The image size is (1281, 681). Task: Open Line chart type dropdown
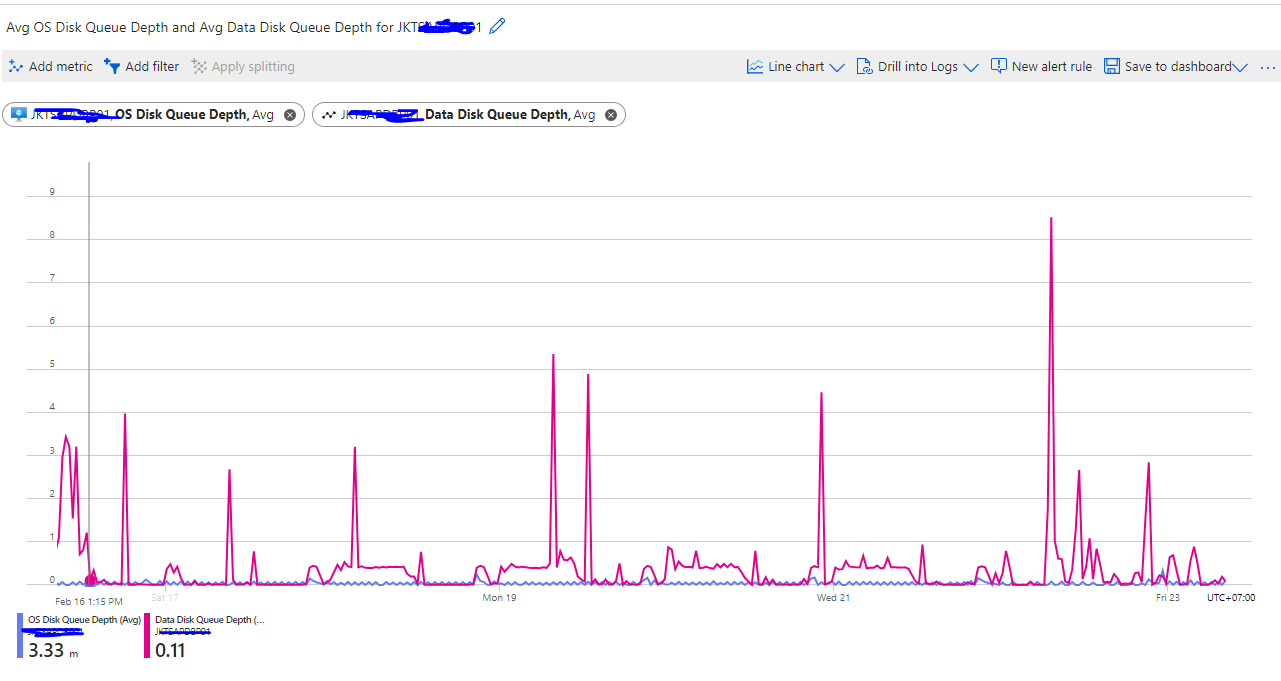795,66
